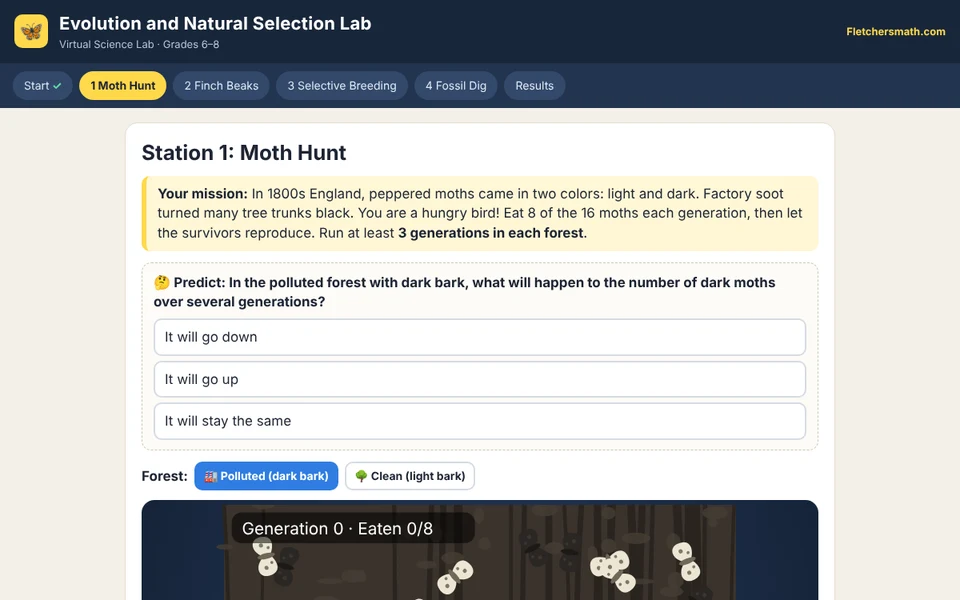The height and width of the screenshot is (600, 960).
Task: Eat the large light moth right of center
Action: (x=613, y=570)
